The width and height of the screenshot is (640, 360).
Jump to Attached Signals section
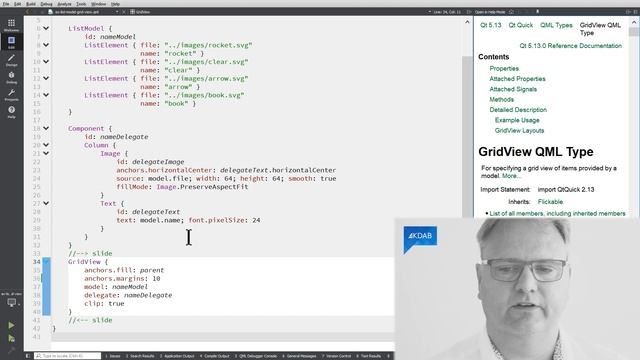[x=513, y=89]
